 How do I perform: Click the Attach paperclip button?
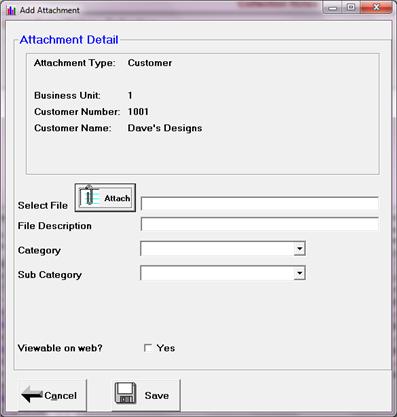pos(105,198)
